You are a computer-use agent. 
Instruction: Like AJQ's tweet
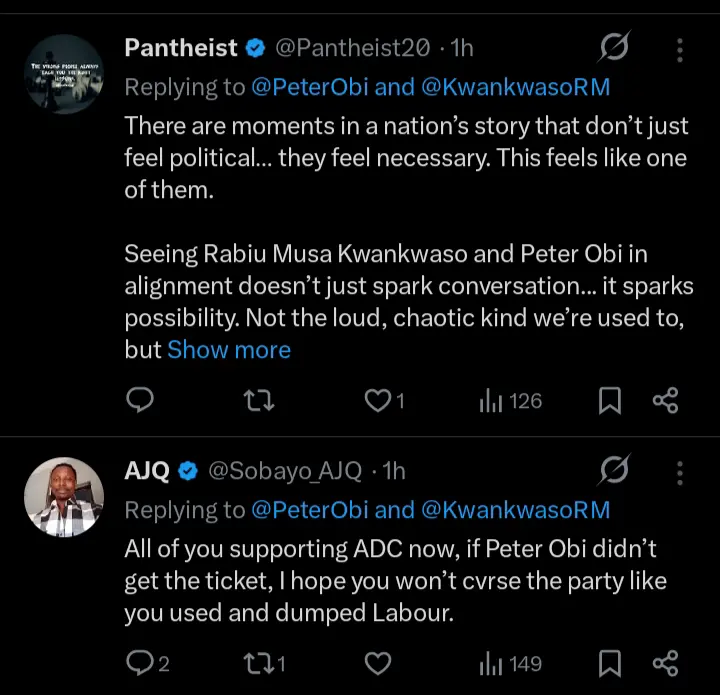(377, 663)
